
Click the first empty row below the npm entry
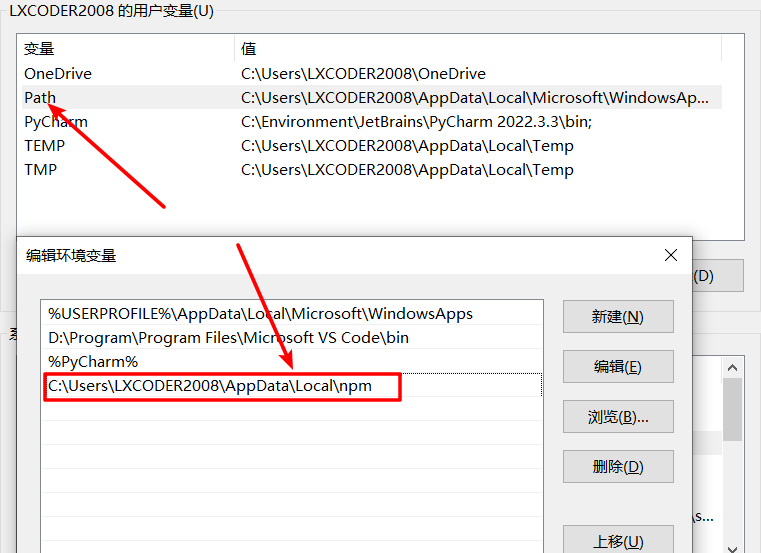[290, 410]
